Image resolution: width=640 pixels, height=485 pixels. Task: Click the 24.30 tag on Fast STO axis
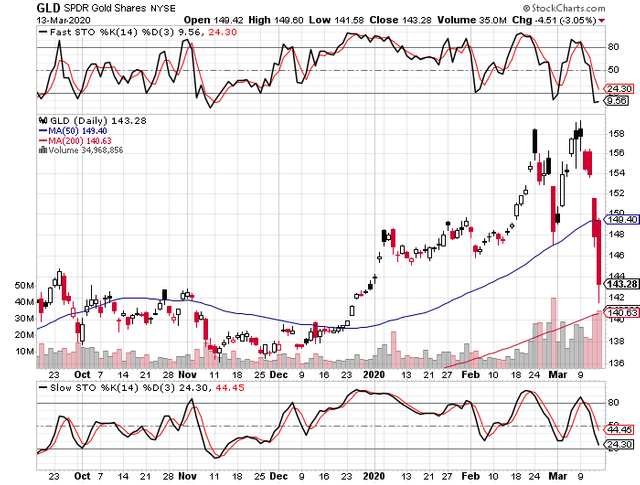tap(619, 89)
